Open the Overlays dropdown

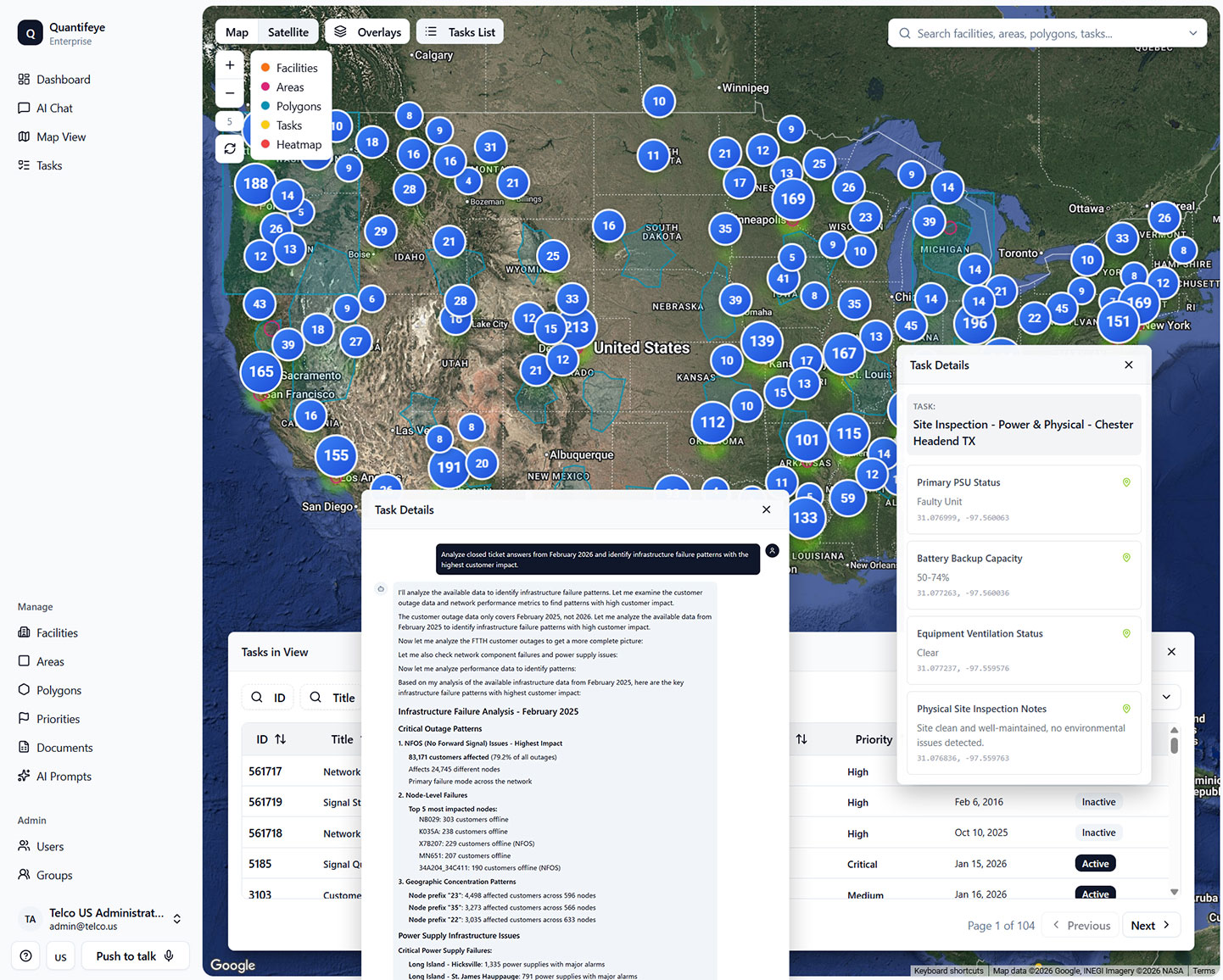[367, 32]
